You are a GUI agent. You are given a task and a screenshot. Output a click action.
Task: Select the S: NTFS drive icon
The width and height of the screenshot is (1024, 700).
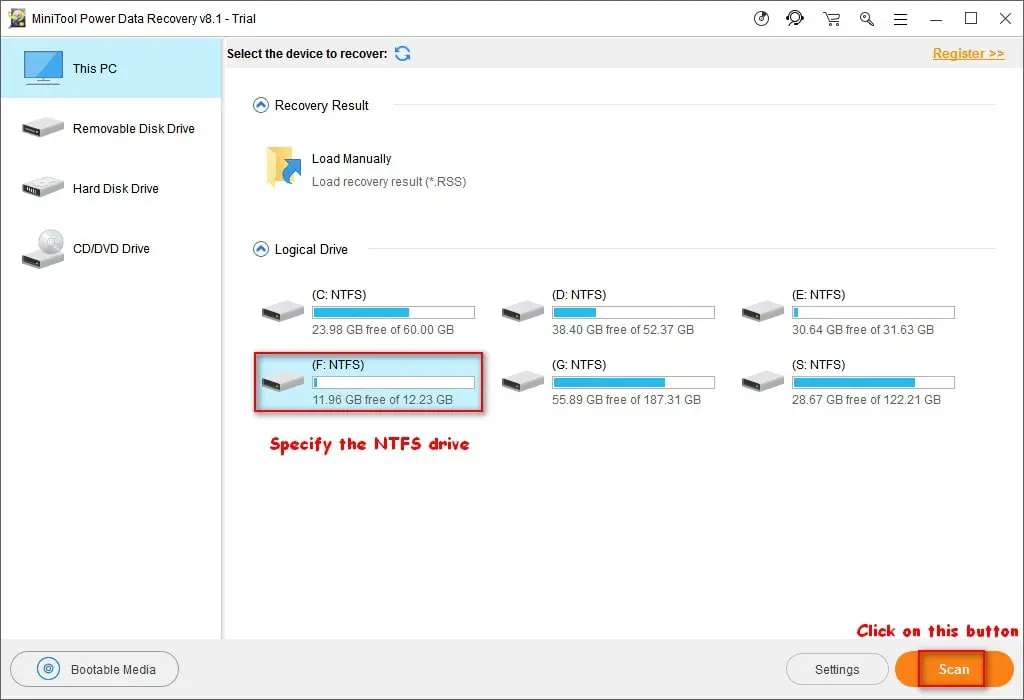763,381
